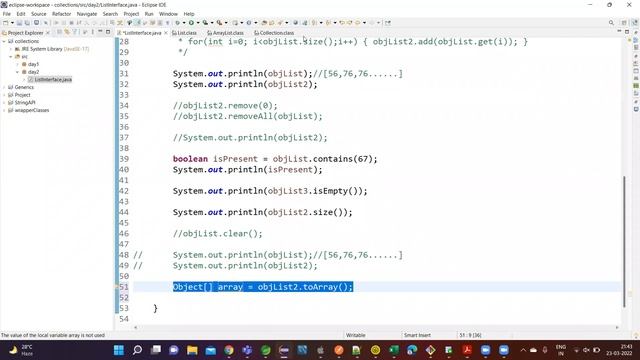The image size is (640, 360).
Task: Close the Project Explorer view
Action: point(48,33)
